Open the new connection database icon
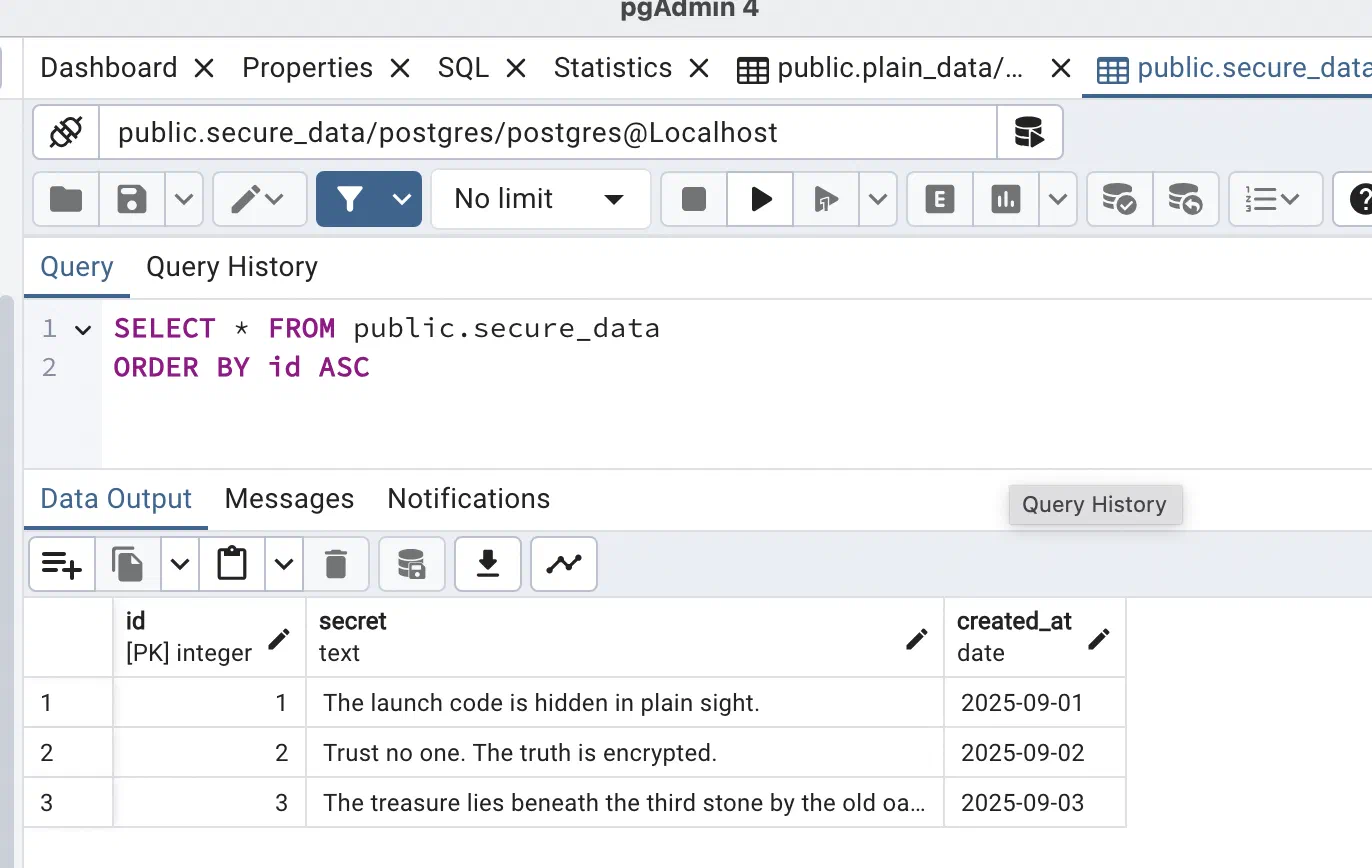Screen dimensions: 1372x868 1029,132
